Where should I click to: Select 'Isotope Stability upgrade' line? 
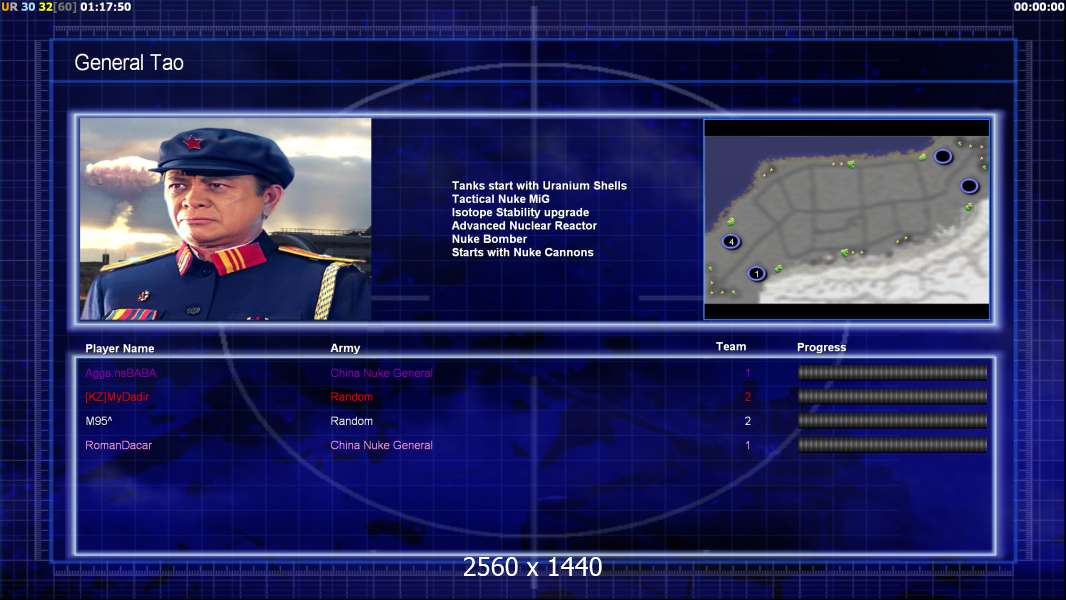tap(520, 212)
